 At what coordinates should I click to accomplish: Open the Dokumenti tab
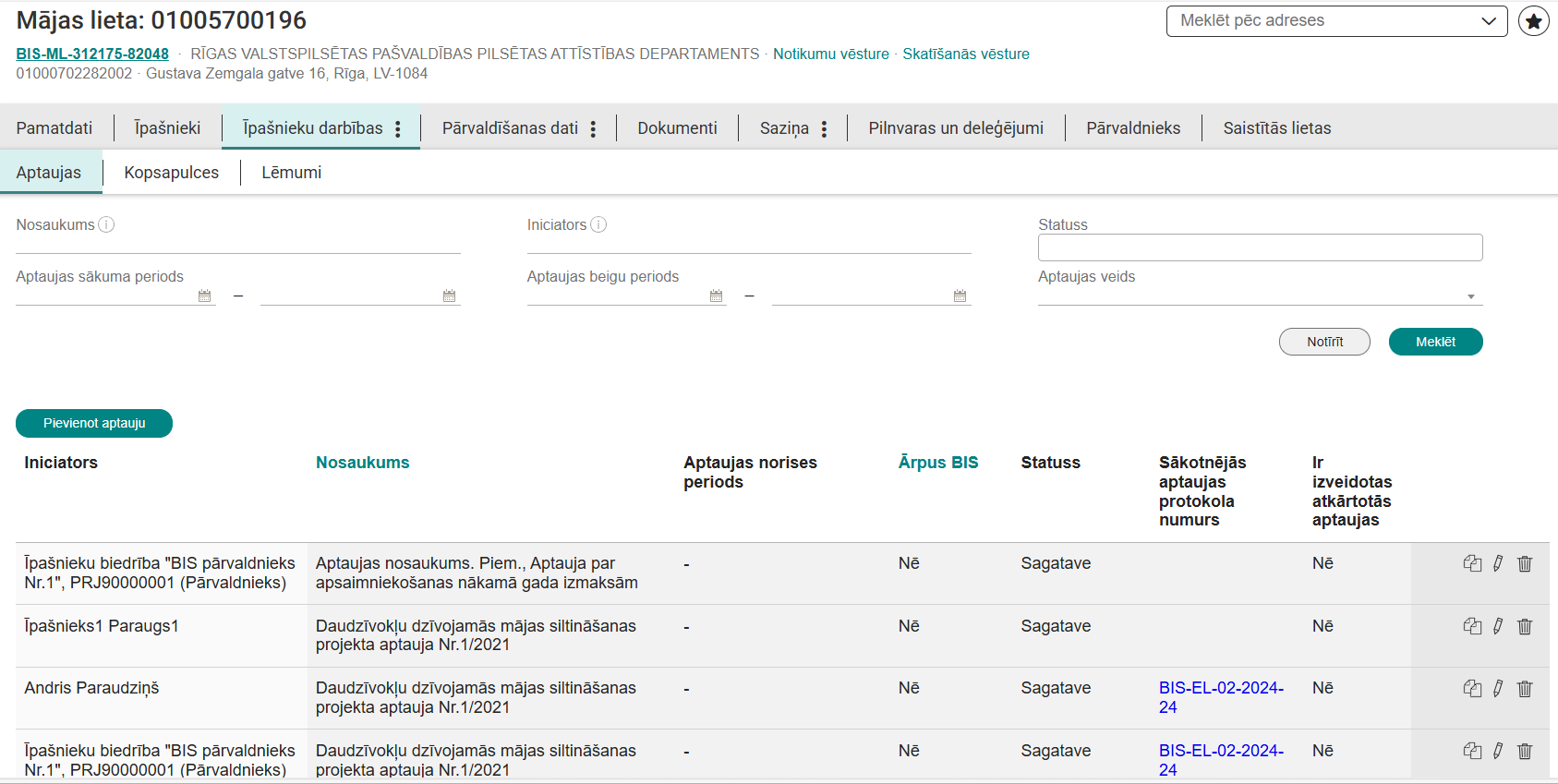tap(677, 128)
